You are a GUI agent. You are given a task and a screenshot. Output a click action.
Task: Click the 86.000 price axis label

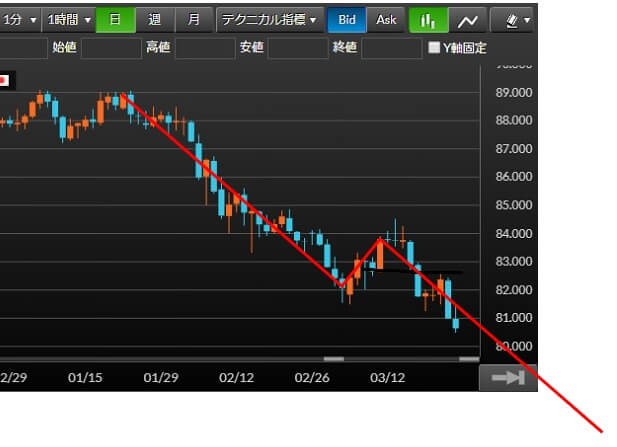click(514, 177)
